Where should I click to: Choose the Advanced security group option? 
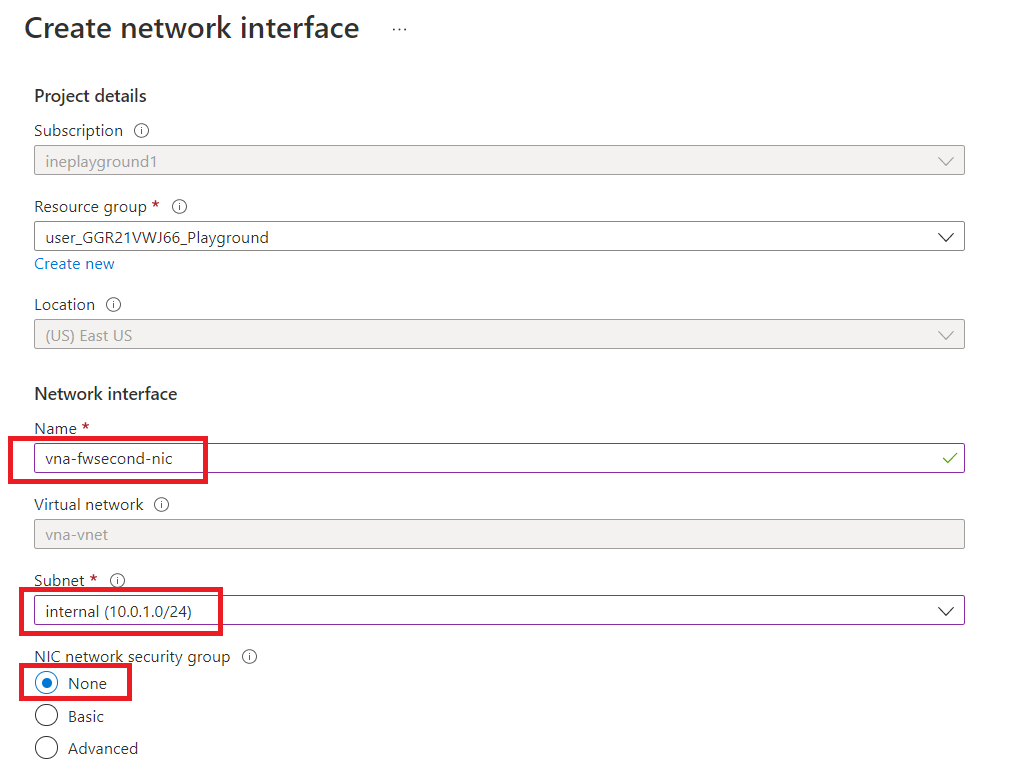tap(47, 748)
